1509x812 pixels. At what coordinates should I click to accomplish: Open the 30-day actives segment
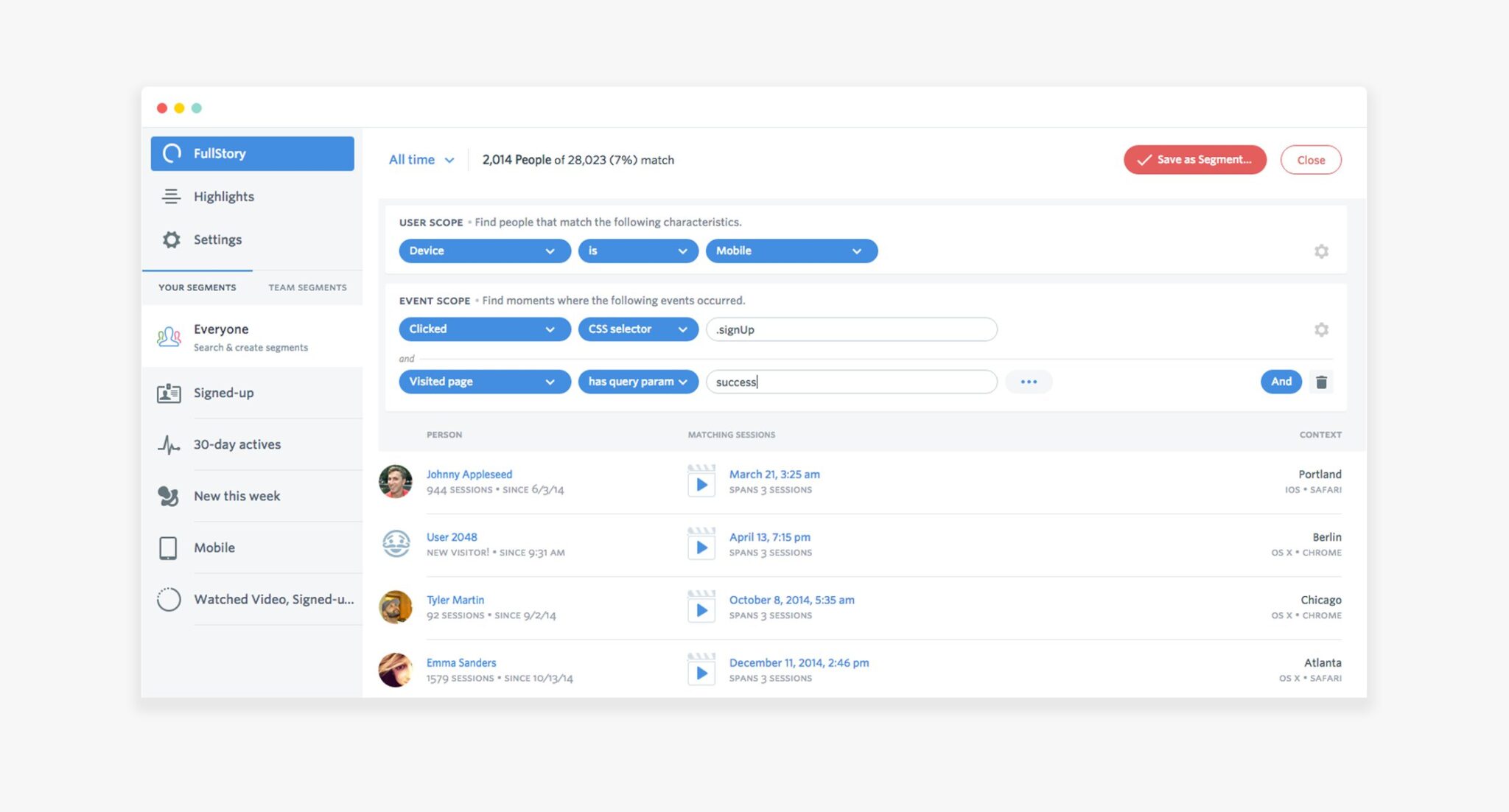coord(237,444)
